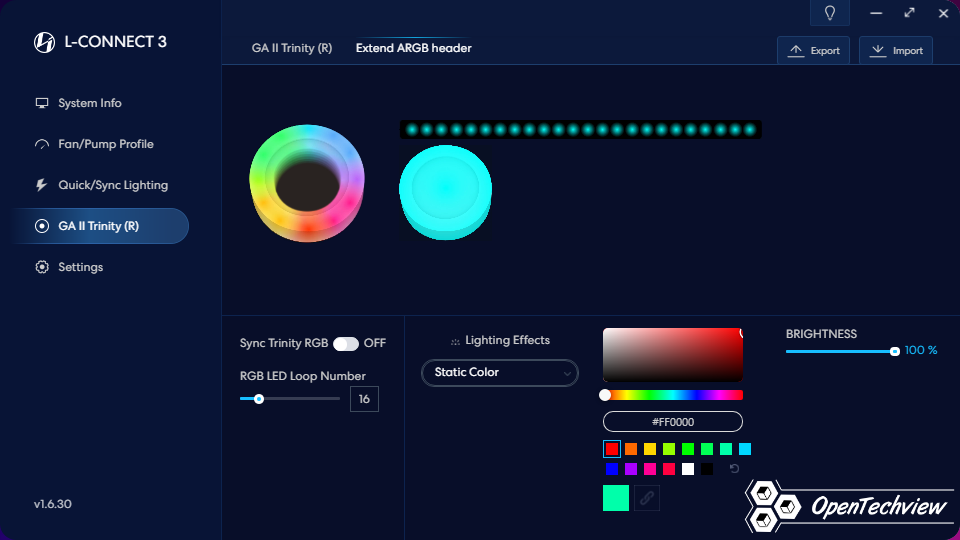Select the spring green preset swatch
The width and height of the screenshot is (960, 540).
(707, 449)
